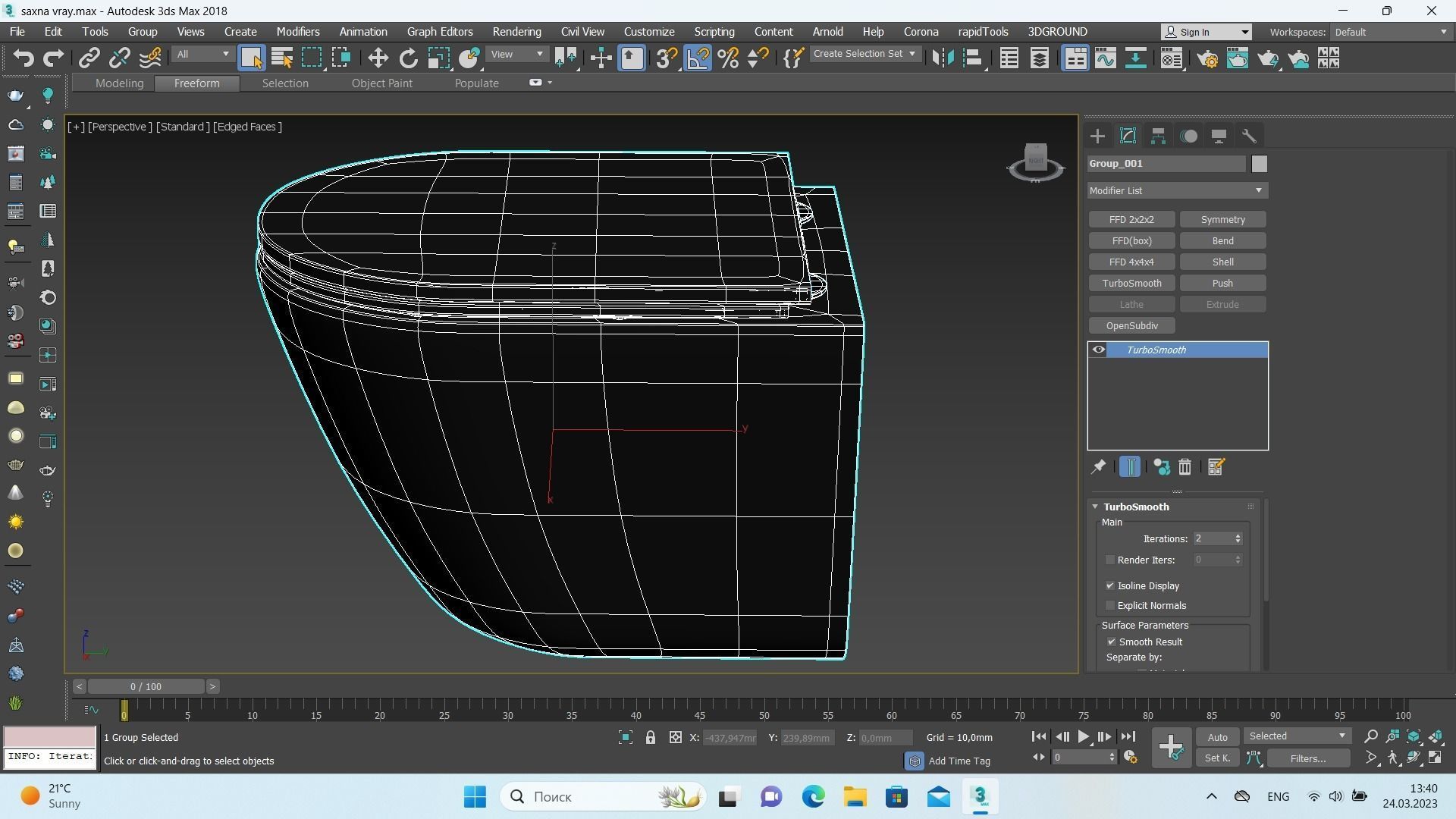Switch to the Object Paint tab
Image resolution: width=1456 pixels, height=819 pixels.
tap(381, 83)
